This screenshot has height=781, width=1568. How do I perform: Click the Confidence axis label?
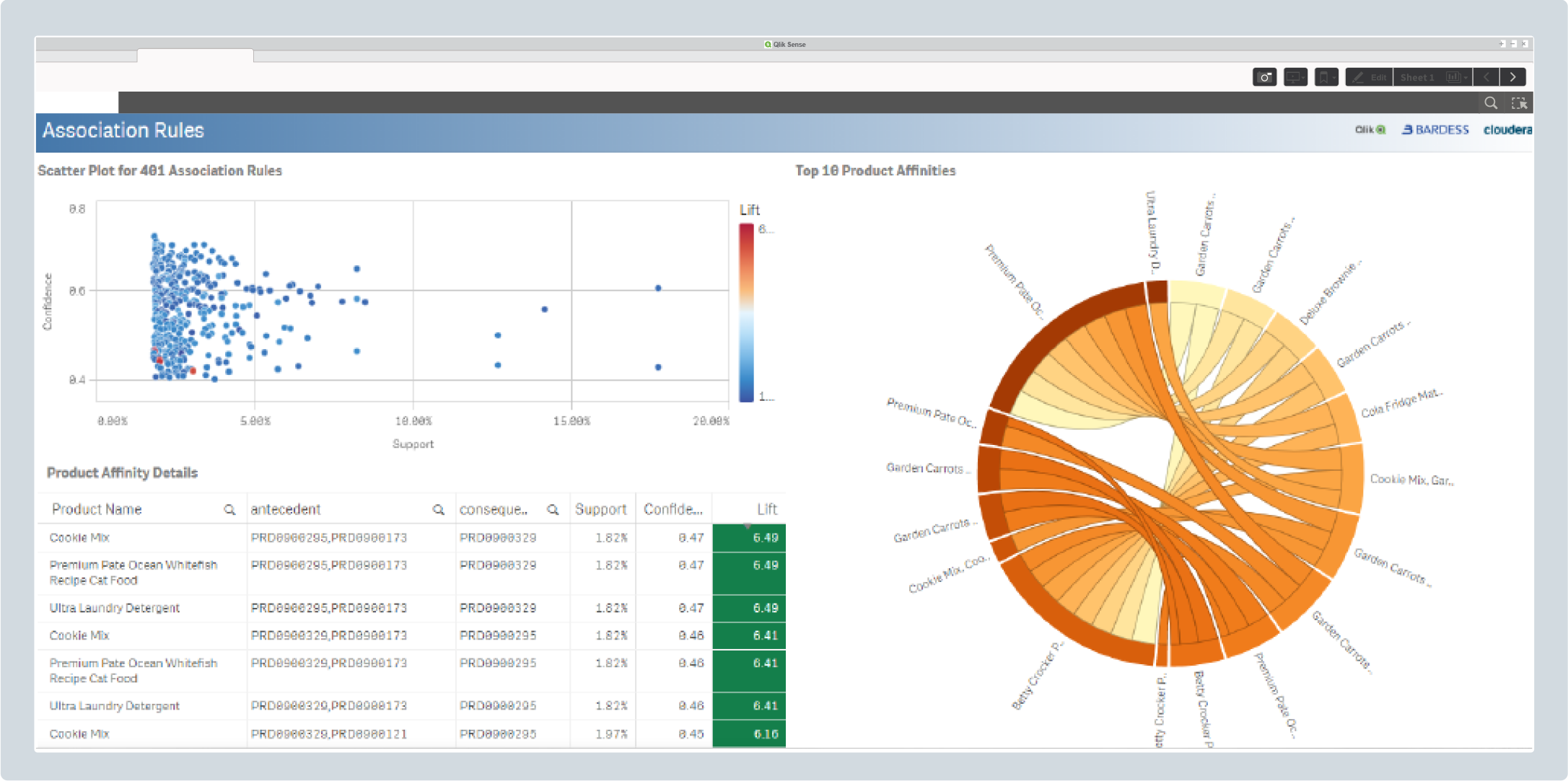pos(48,301)
